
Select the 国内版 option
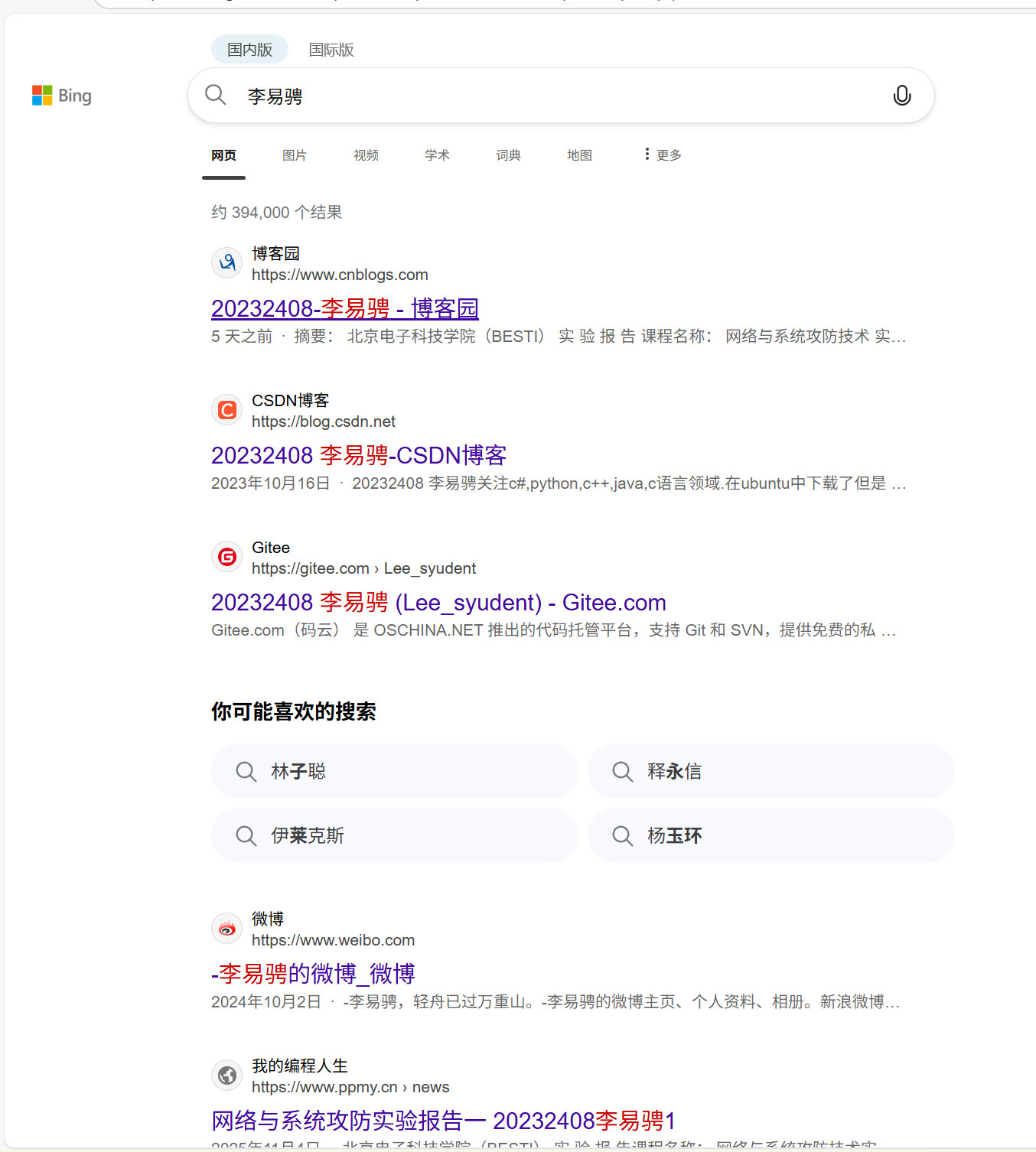point(249,49)
